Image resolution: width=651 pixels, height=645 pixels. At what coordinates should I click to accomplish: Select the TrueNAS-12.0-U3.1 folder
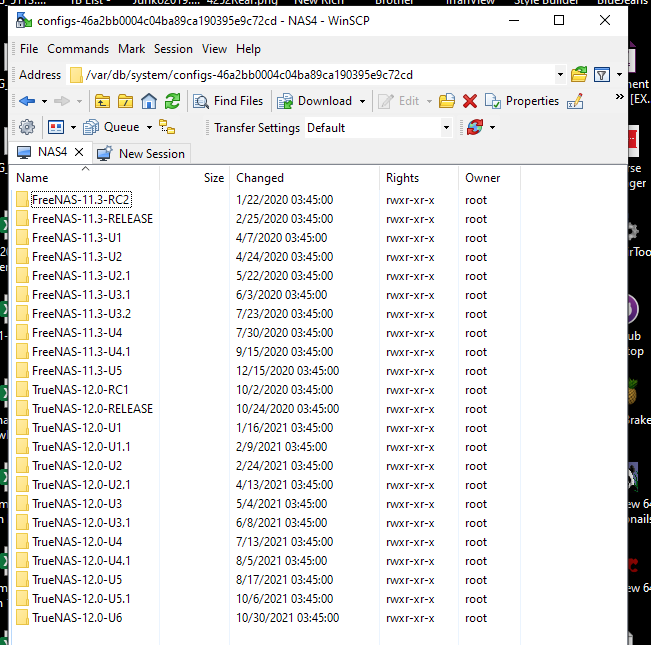(x=81, y=523)
